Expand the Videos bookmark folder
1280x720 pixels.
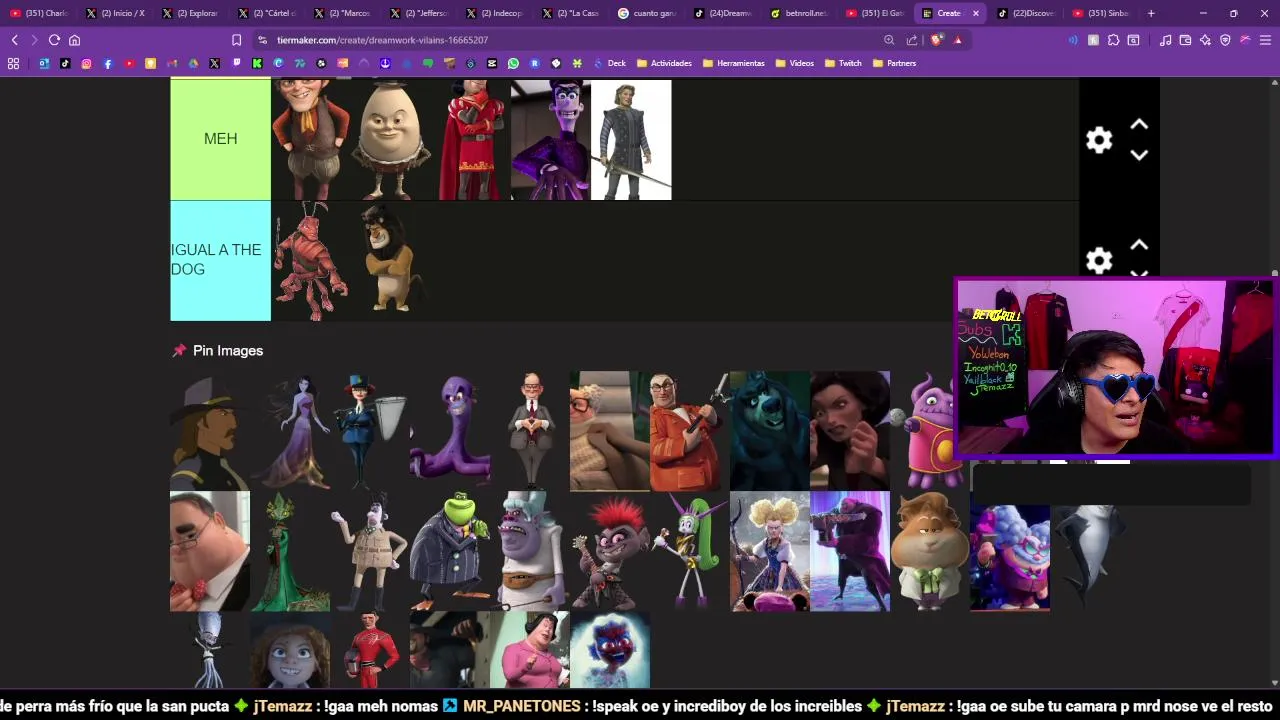click(795, 63)
